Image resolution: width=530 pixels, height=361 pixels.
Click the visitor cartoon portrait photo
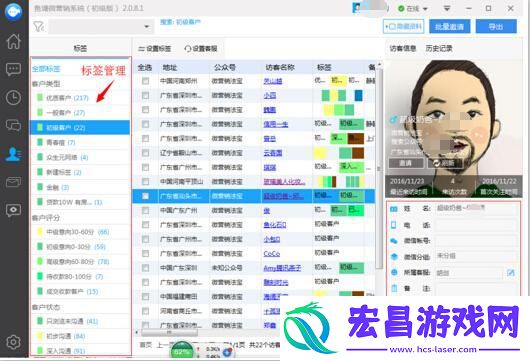coord(454,128)
